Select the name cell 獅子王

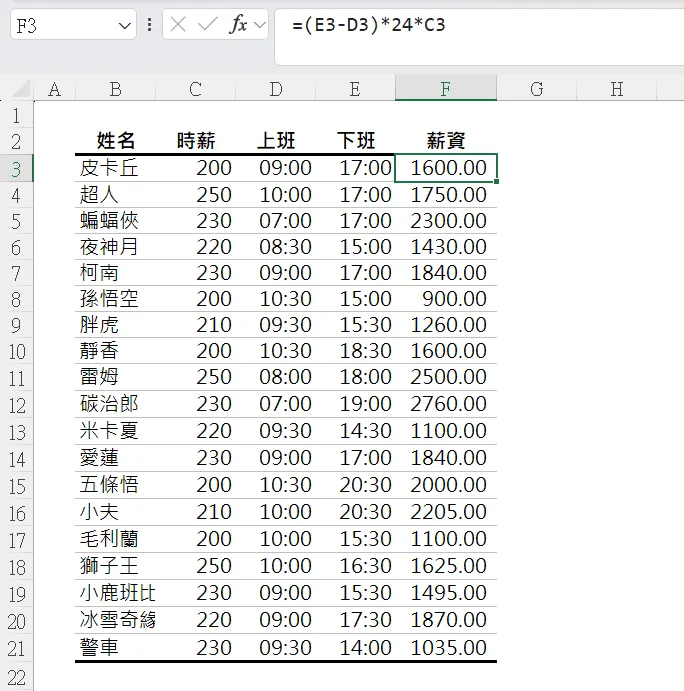pos(115,566)
